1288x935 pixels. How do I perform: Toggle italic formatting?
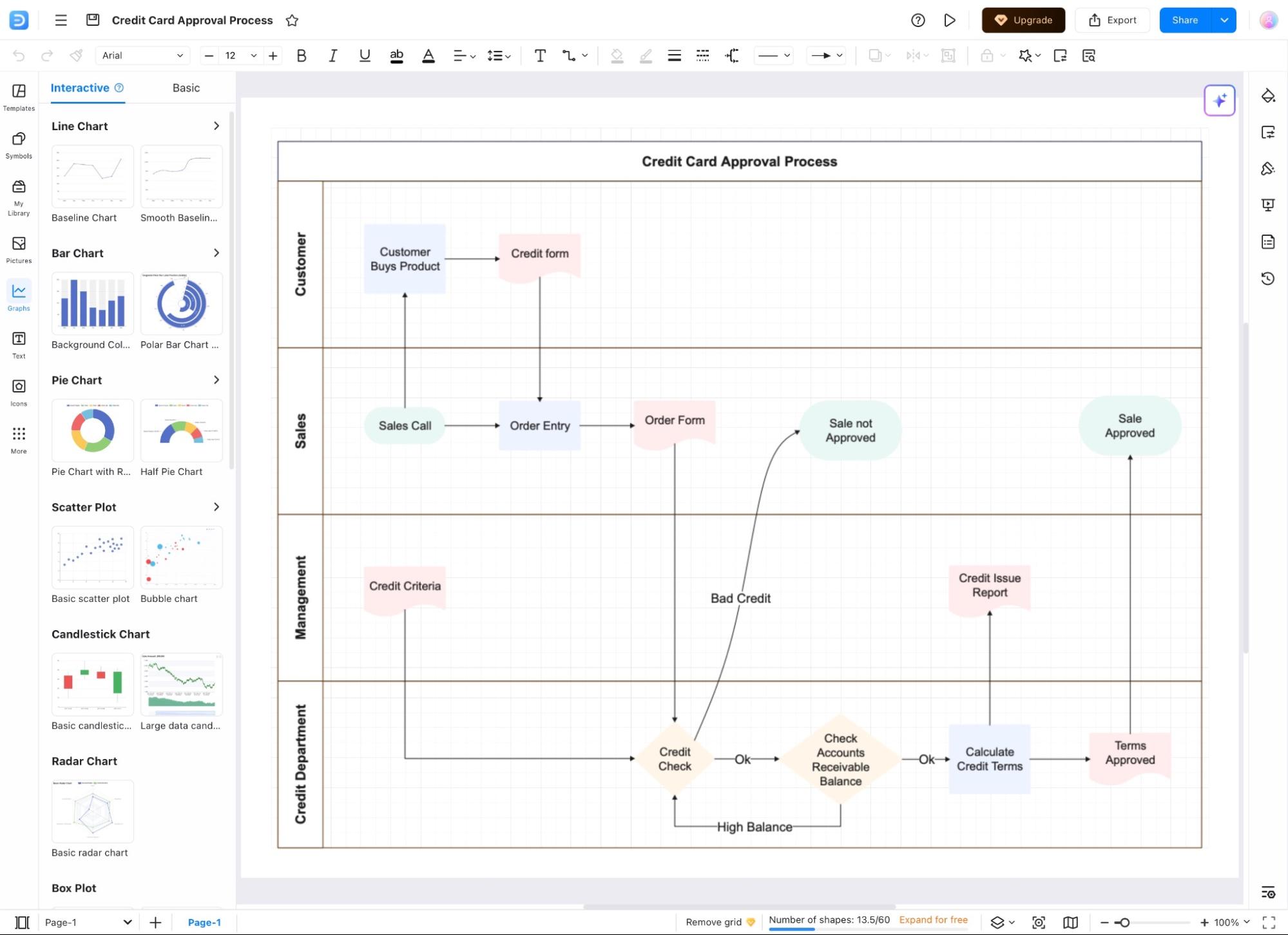click(x=332, y=55)
